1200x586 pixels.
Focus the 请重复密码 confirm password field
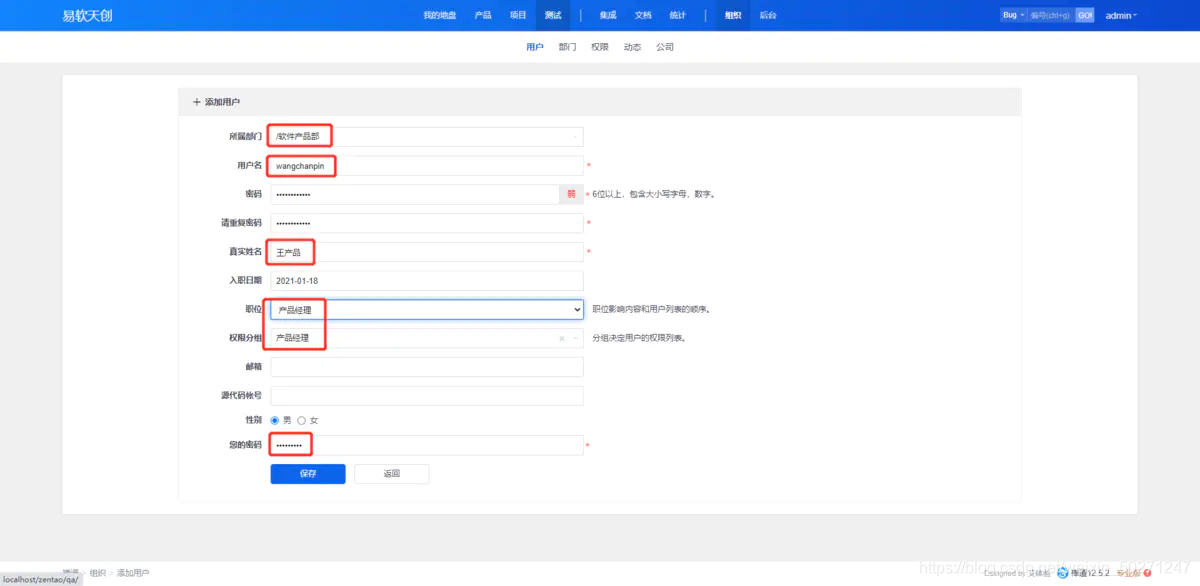pos(427,223)
